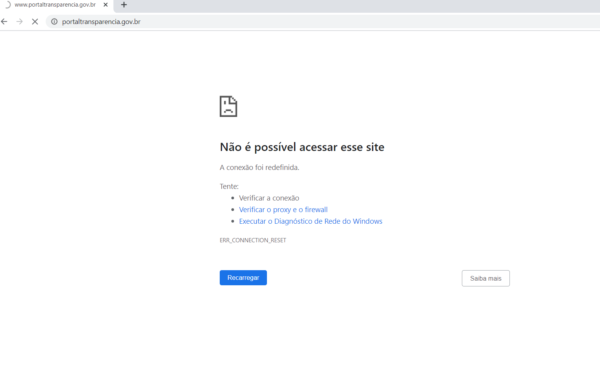Stop loading the page with the X icon
This screenshot has width=600, height=389.
pyautogui.click(x=35, y=22)
